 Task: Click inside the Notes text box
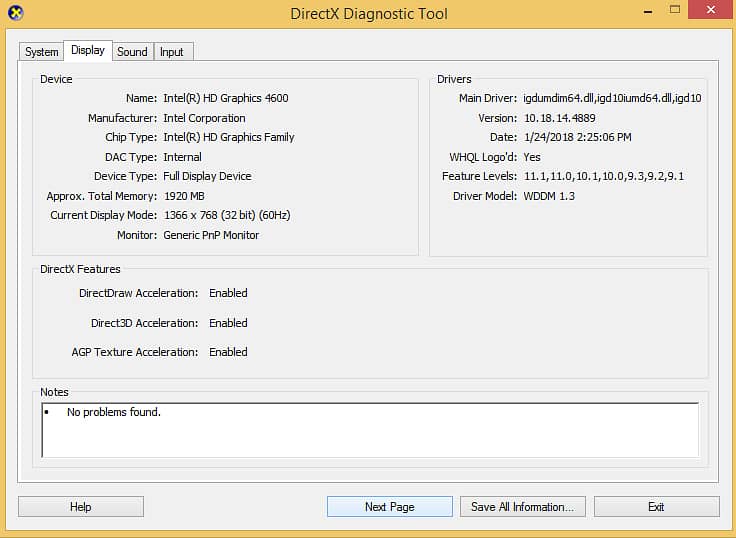(x=370, y=430)
